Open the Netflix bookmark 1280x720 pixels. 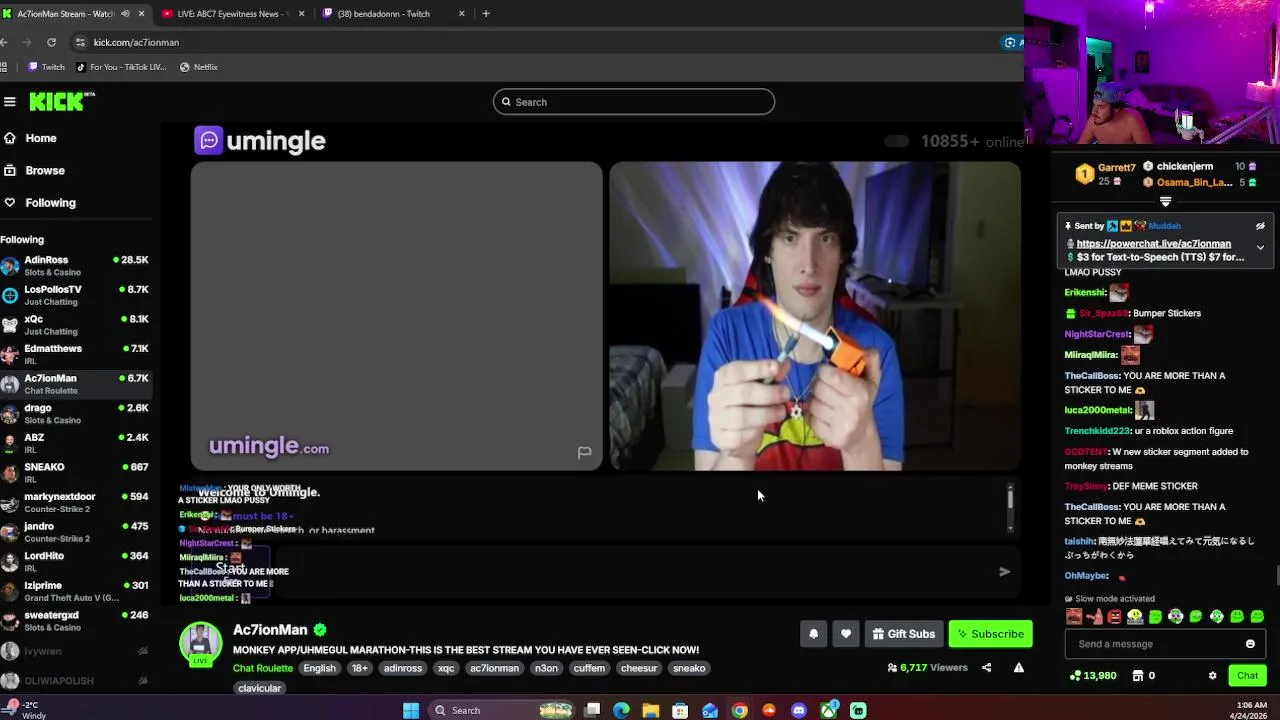point(198,67)
